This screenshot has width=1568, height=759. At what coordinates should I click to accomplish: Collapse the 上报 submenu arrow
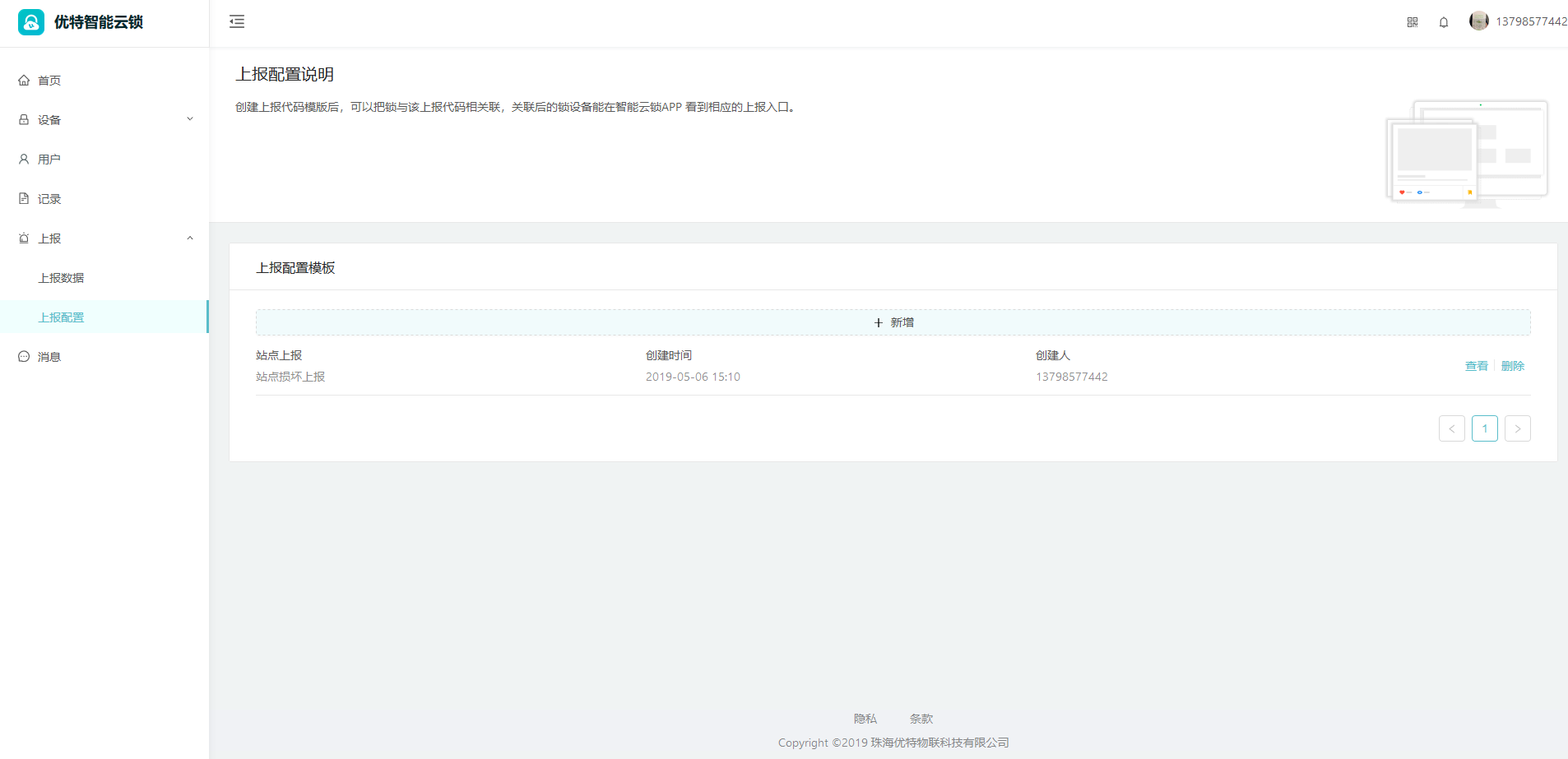(190, 238)
